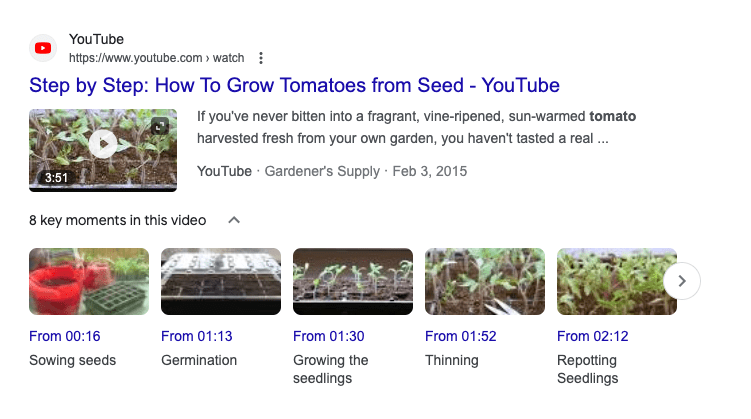Jump to 'From 00:16' timestamp

click(x=65, y=336)
